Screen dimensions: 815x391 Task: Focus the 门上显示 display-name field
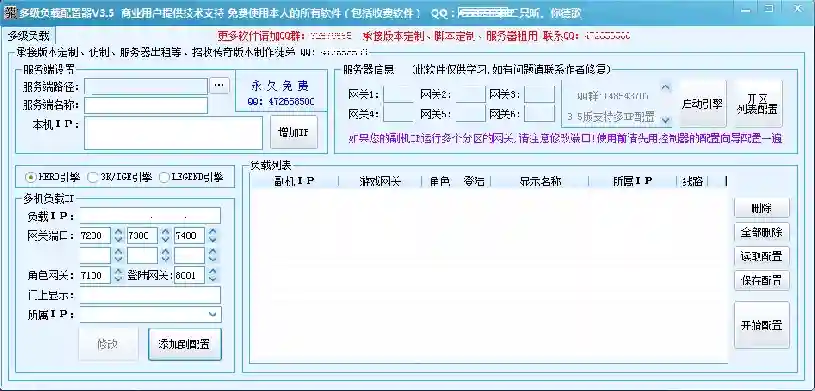(x=150, y=295)
